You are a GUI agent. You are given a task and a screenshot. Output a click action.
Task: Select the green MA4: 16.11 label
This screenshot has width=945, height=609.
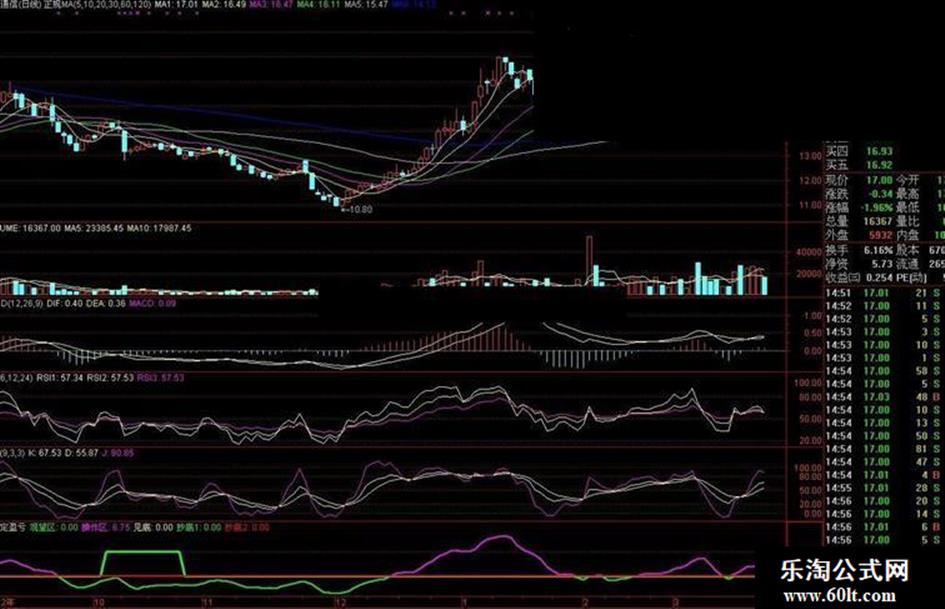318,4
